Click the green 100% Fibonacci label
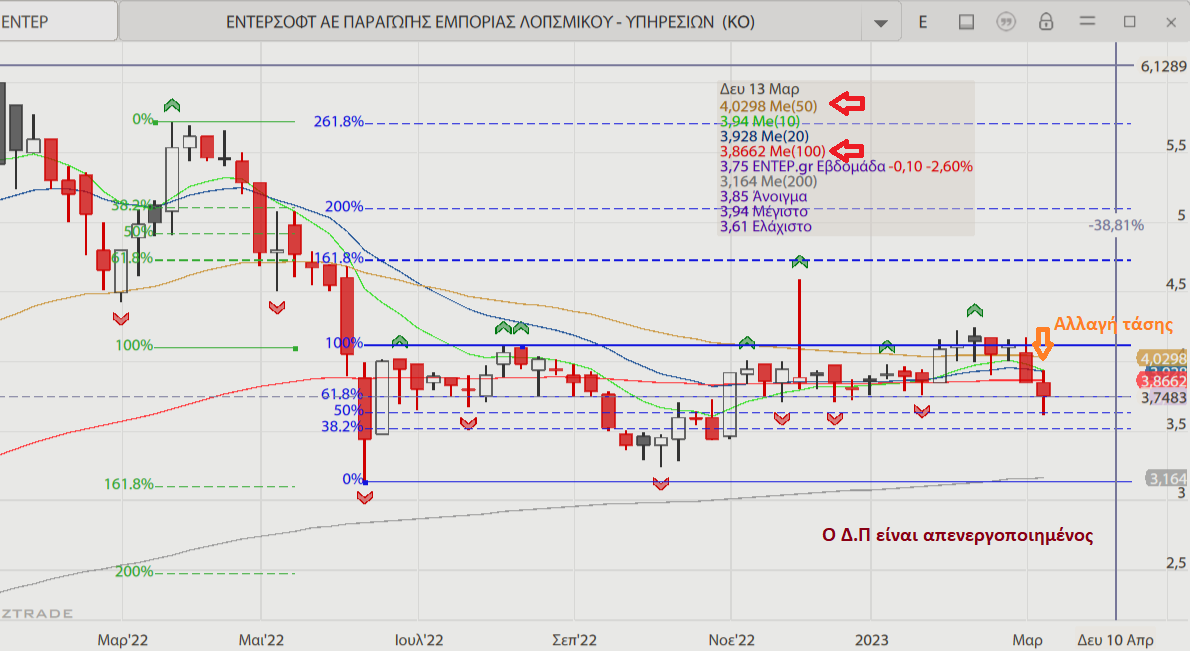 [x=134, y=345]
